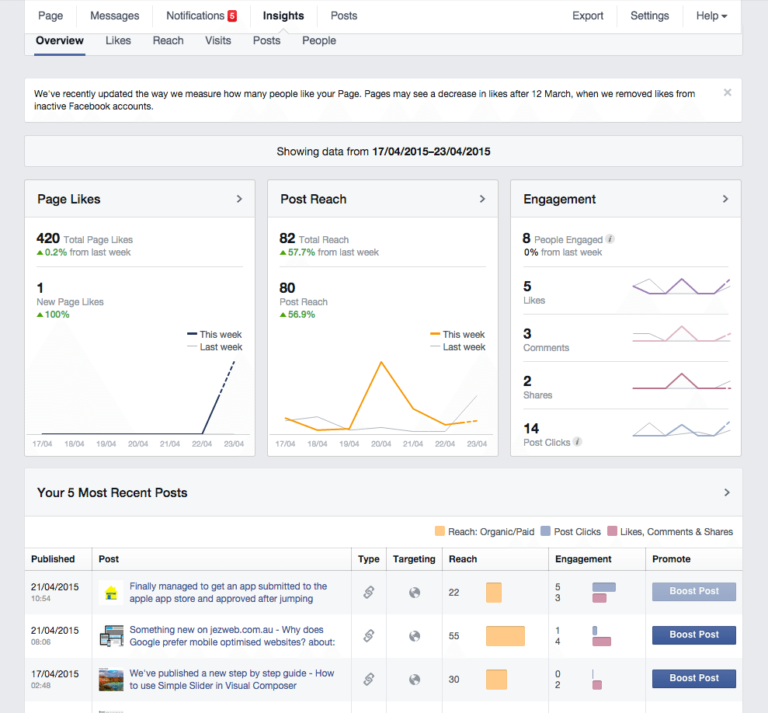Click the info icon next to People Engaged
The image size is (768, 713).
610,239
